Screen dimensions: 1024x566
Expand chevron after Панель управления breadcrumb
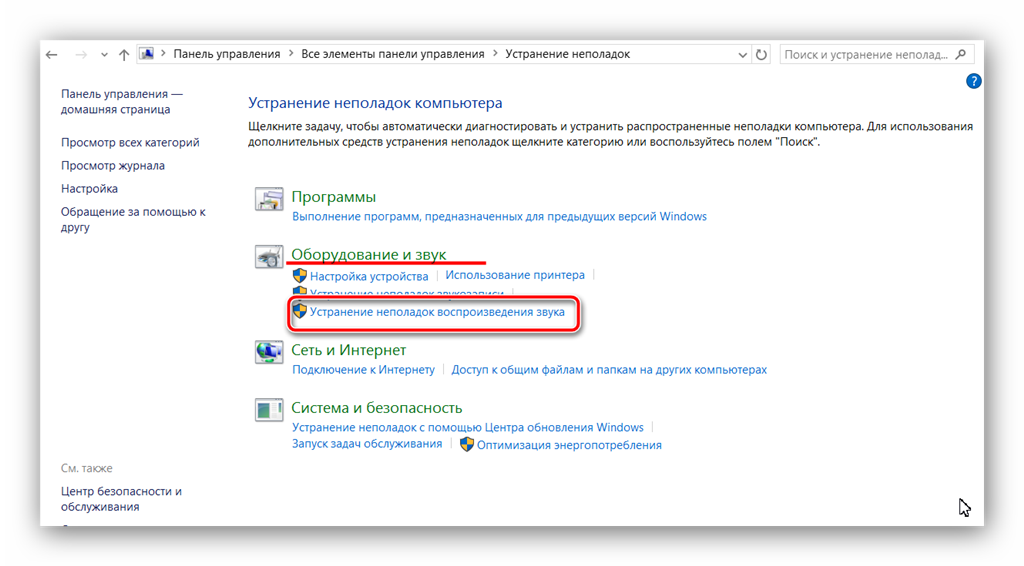coord(291,54)
